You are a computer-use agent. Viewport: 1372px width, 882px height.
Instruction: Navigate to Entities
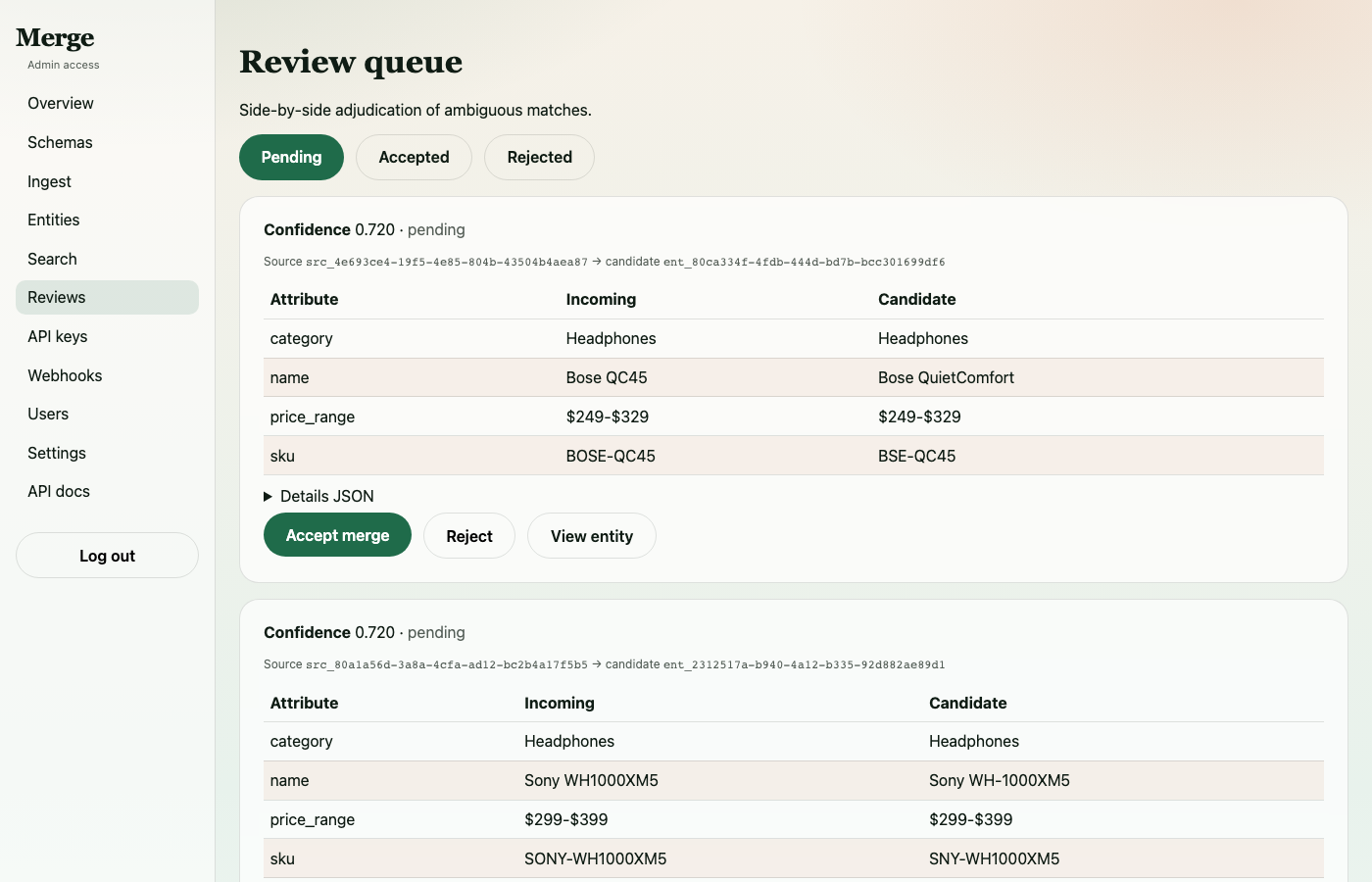tap(107, 220)
